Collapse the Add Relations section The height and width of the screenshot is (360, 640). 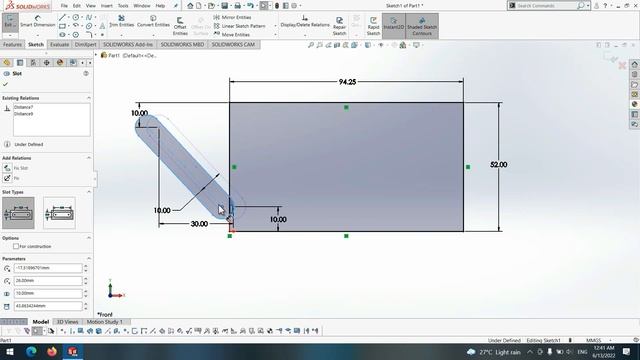tap(89, 158)
